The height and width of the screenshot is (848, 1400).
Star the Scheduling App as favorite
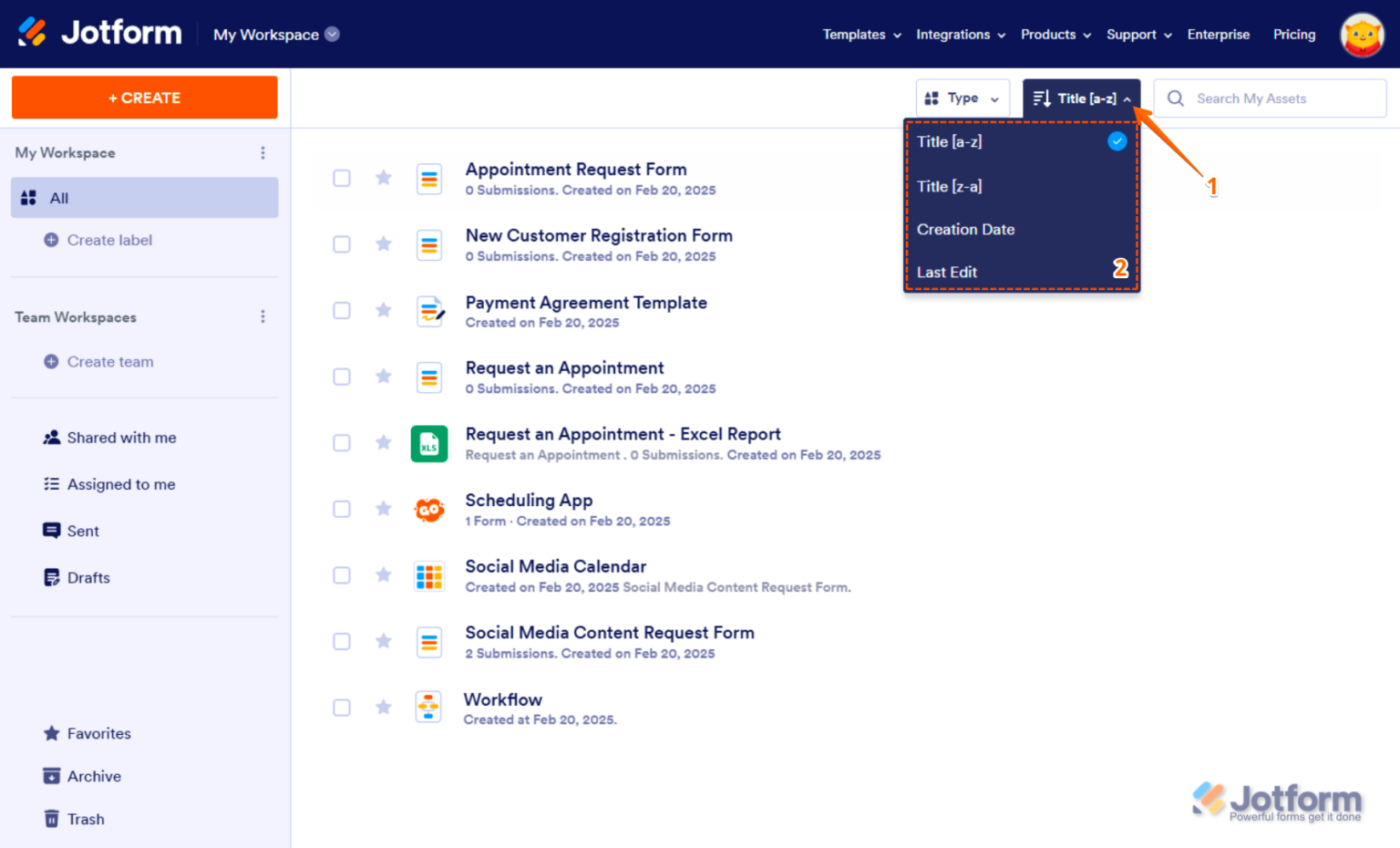point(383,509)
